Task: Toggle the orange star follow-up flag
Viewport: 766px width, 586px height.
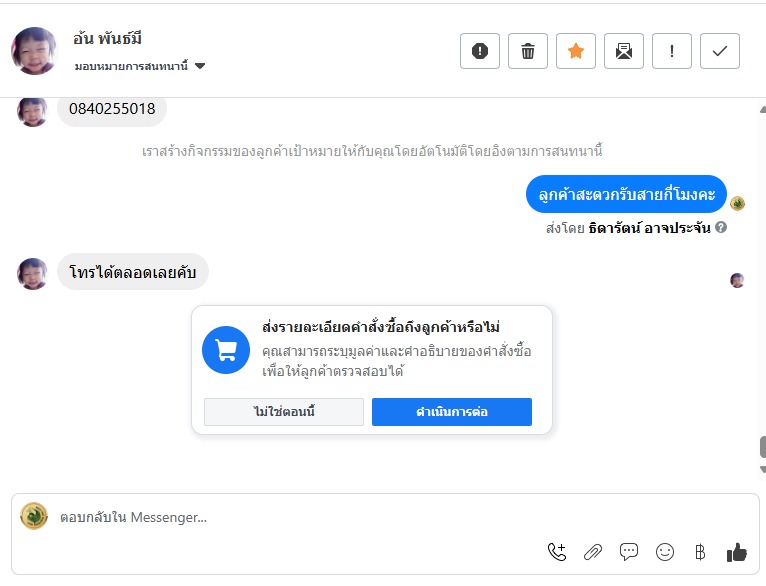Action: coord(575,51)
